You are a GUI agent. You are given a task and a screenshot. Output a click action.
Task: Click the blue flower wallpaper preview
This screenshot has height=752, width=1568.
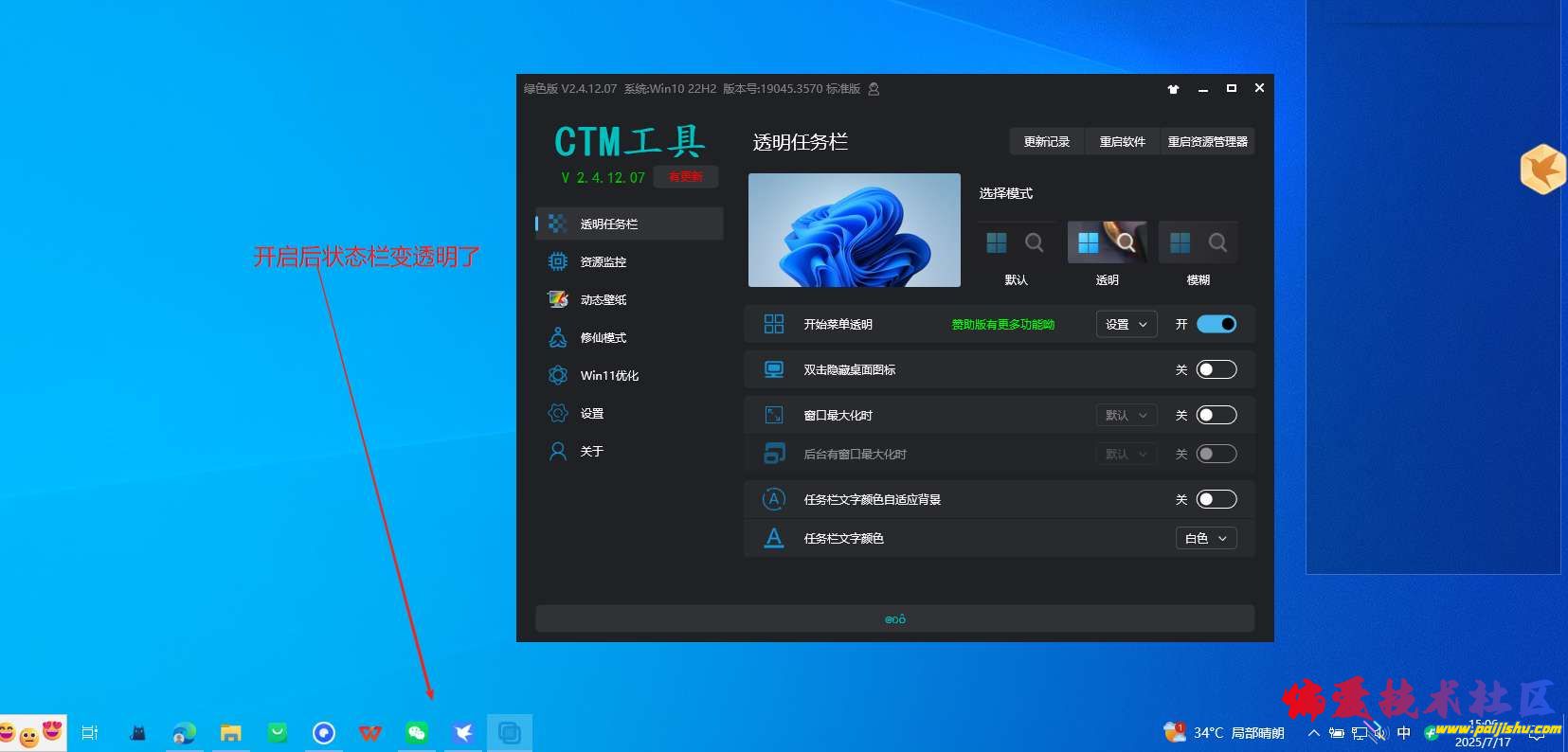855,230
